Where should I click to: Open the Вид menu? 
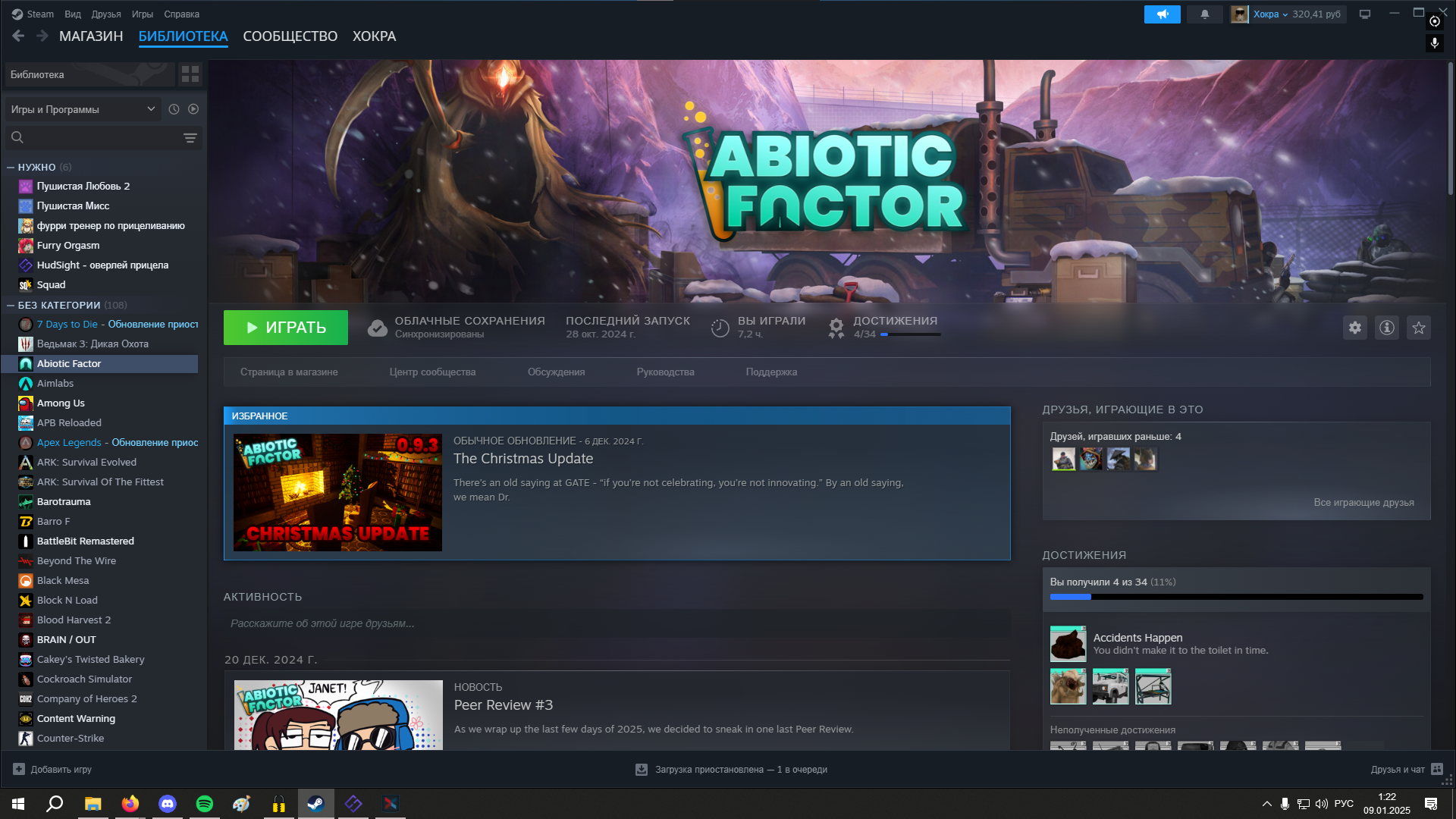click(73, 14)
